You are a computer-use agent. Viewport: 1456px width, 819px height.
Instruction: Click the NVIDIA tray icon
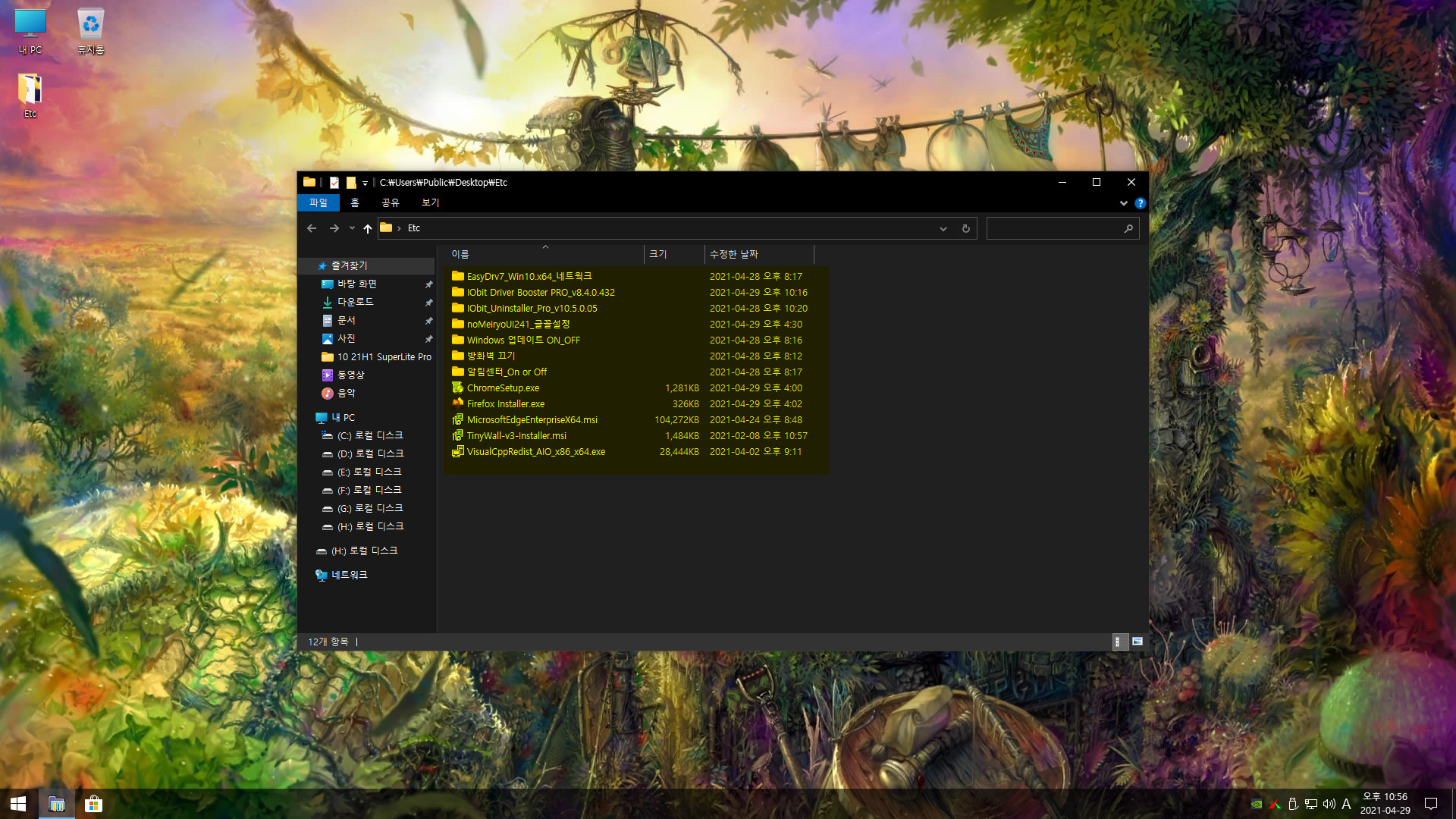point(1257,804)
